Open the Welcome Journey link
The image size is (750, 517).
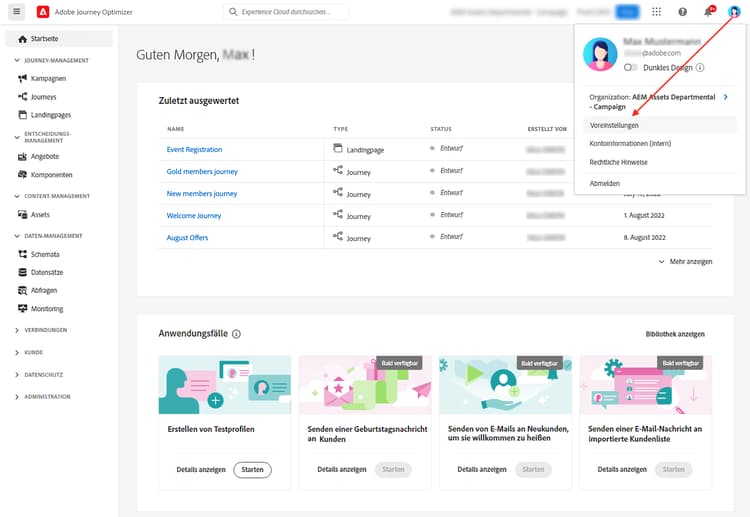click(194, 215)
